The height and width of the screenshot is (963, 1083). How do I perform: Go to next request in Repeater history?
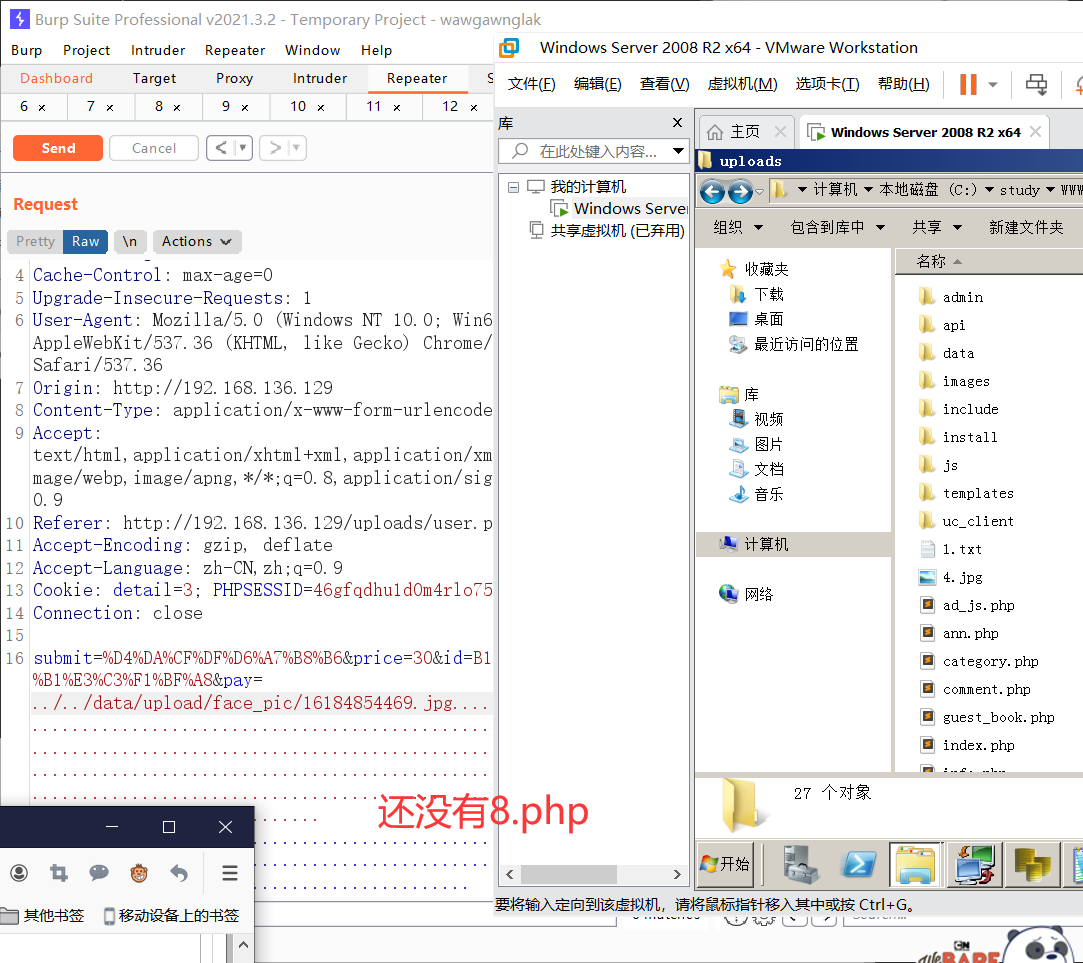point(275,148)
